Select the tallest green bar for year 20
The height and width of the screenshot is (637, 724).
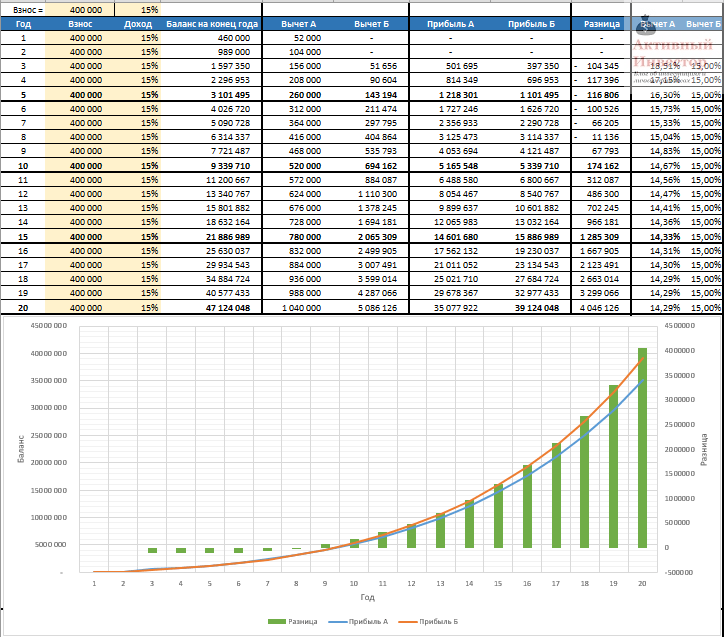(x=642, y=448)
